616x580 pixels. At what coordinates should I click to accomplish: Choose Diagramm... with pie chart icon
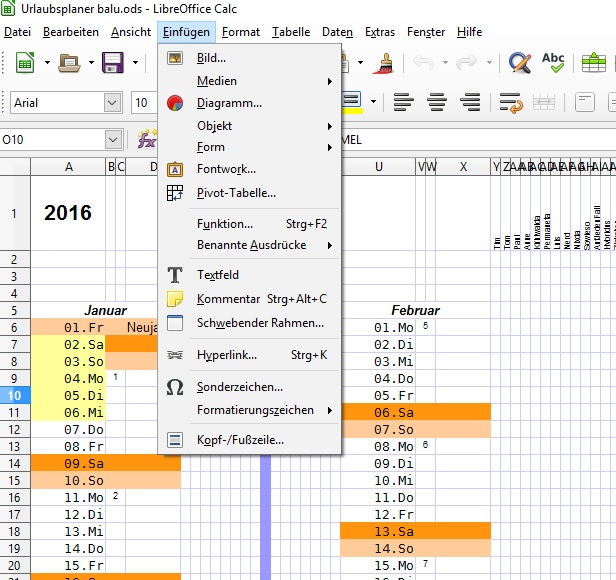pos(249,103)
